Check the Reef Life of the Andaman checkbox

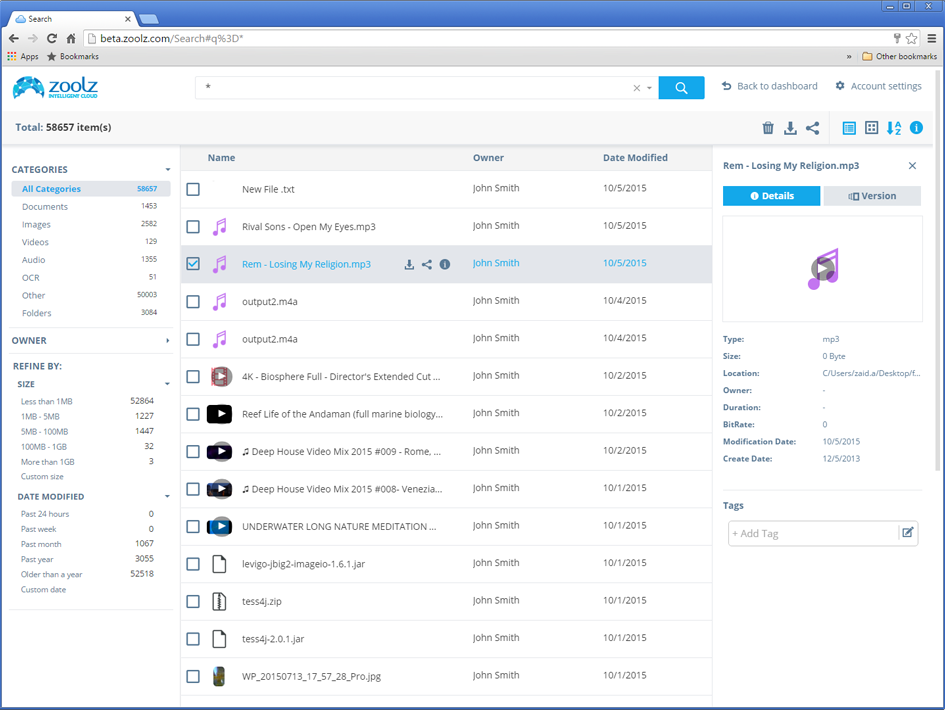[x=193, y=414]
